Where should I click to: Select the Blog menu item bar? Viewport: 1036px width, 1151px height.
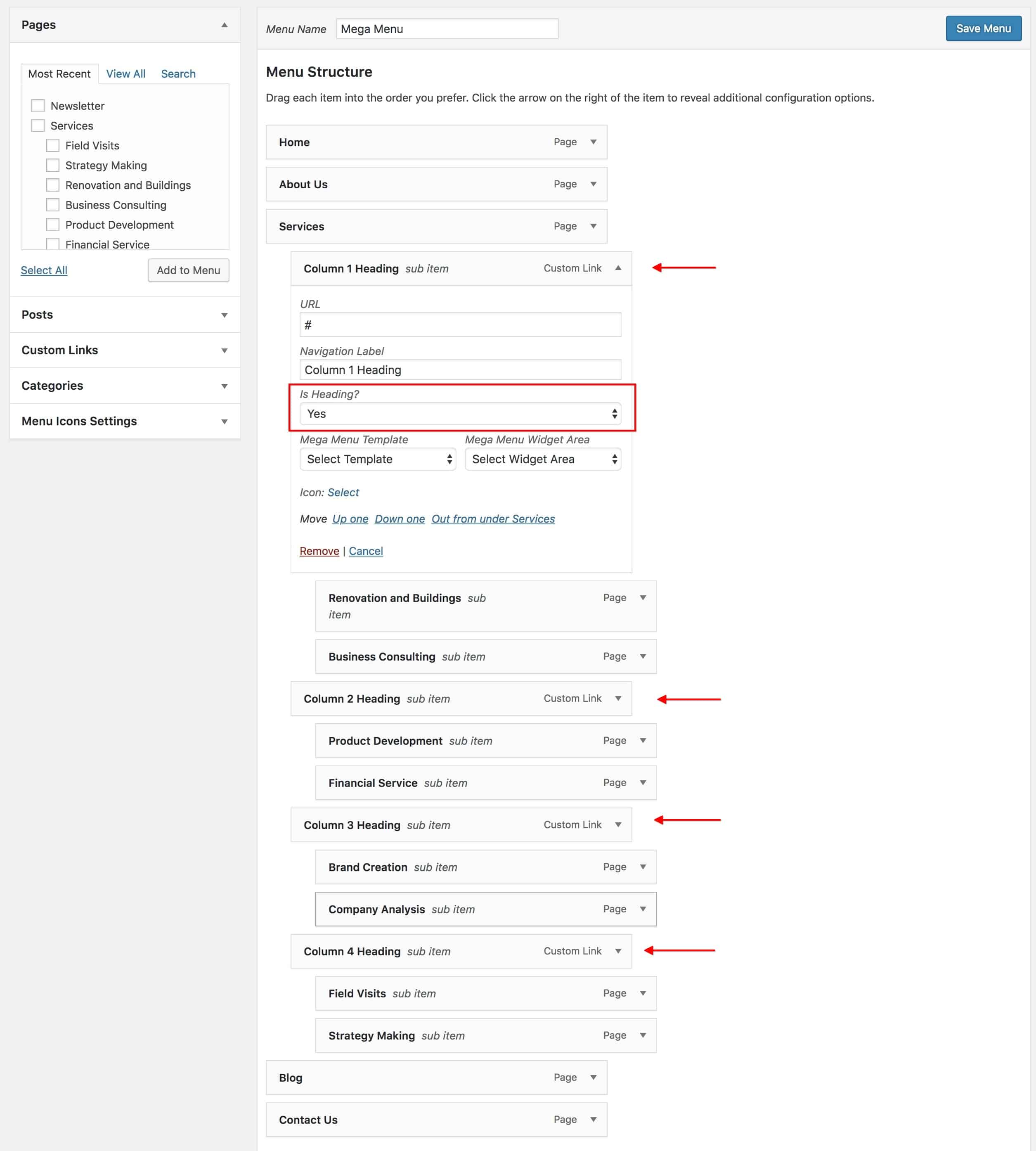[436, 1078]
